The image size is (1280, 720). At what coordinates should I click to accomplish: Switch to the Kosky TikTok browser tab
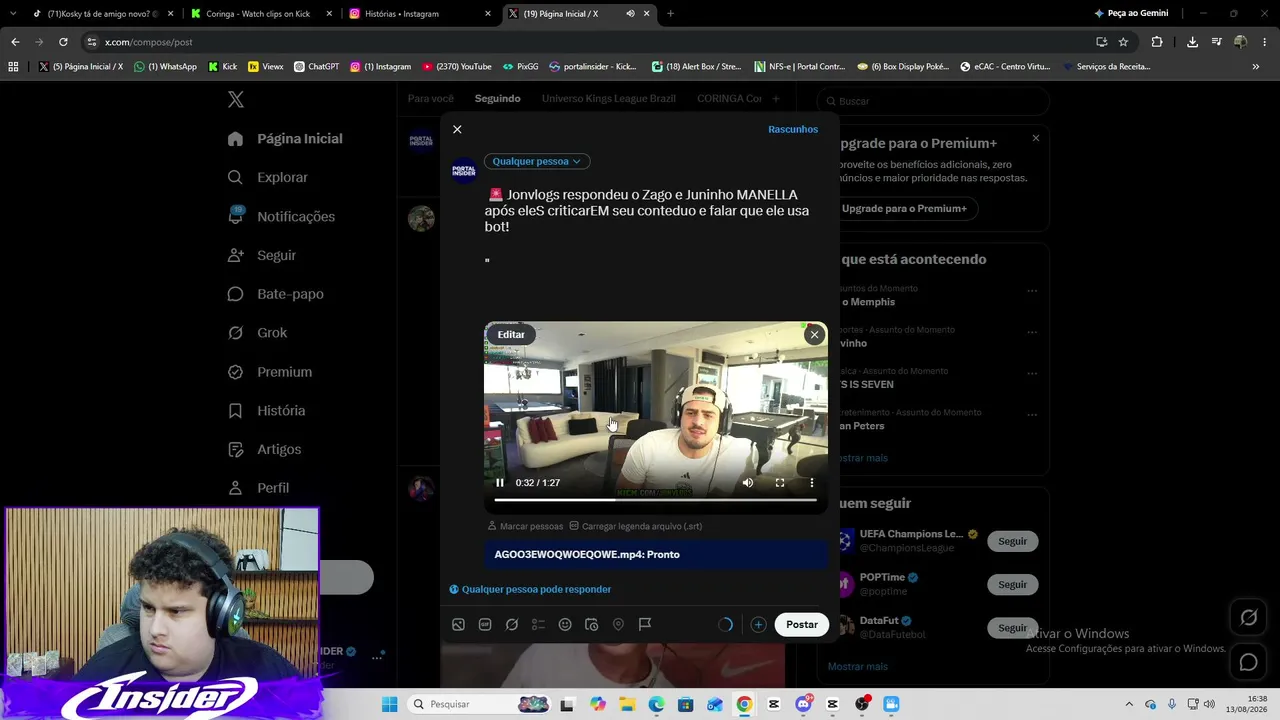(x=102, y=14)
